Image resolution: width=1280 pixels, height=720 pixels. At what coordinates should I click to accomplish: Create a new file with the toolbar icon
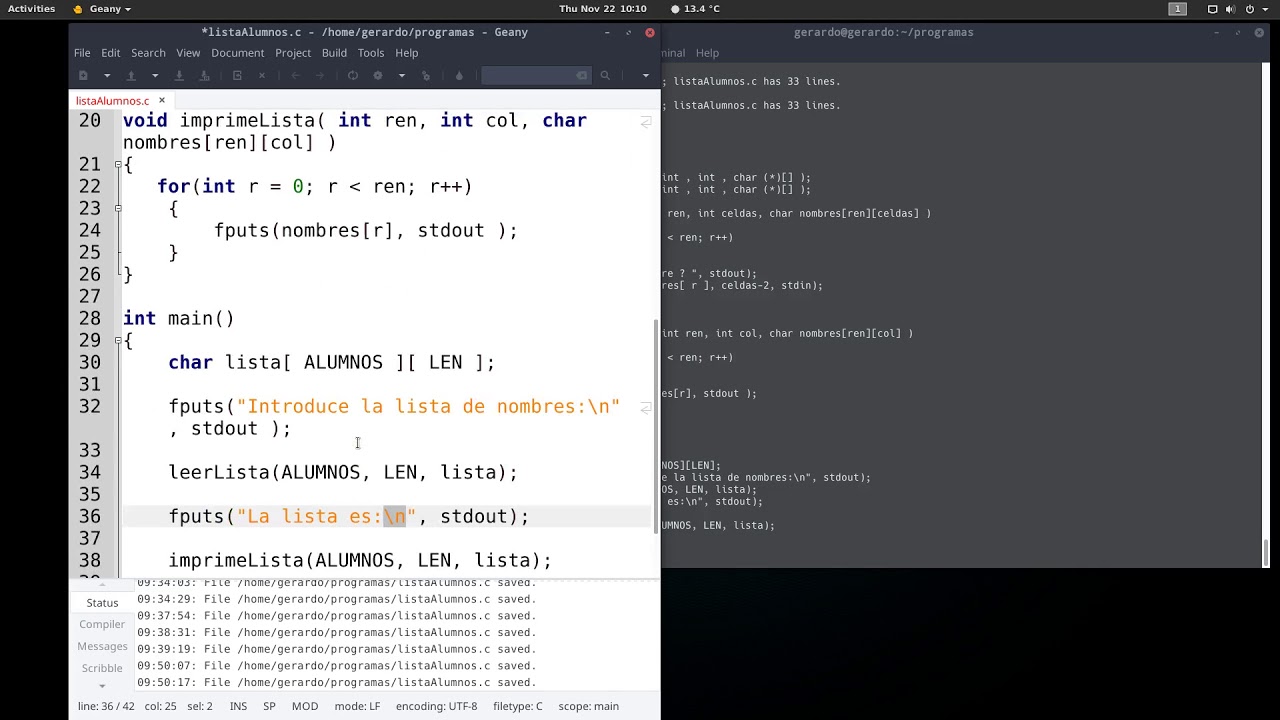click(x=83, y=75)
